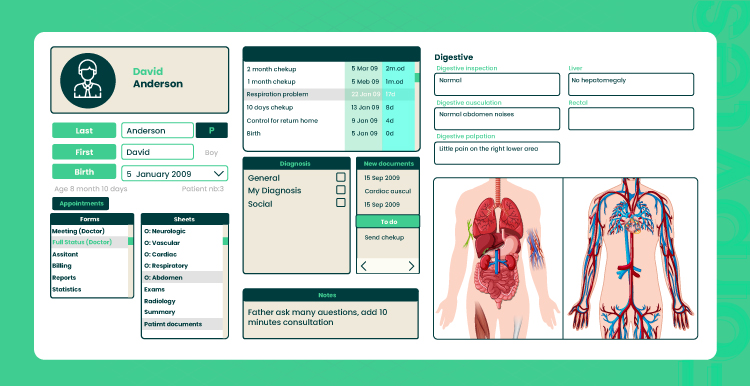Viewport: 750px width, 386px height.
Task: Click David Anderson's patient avatar icon
Action: (x=88, y=80)
